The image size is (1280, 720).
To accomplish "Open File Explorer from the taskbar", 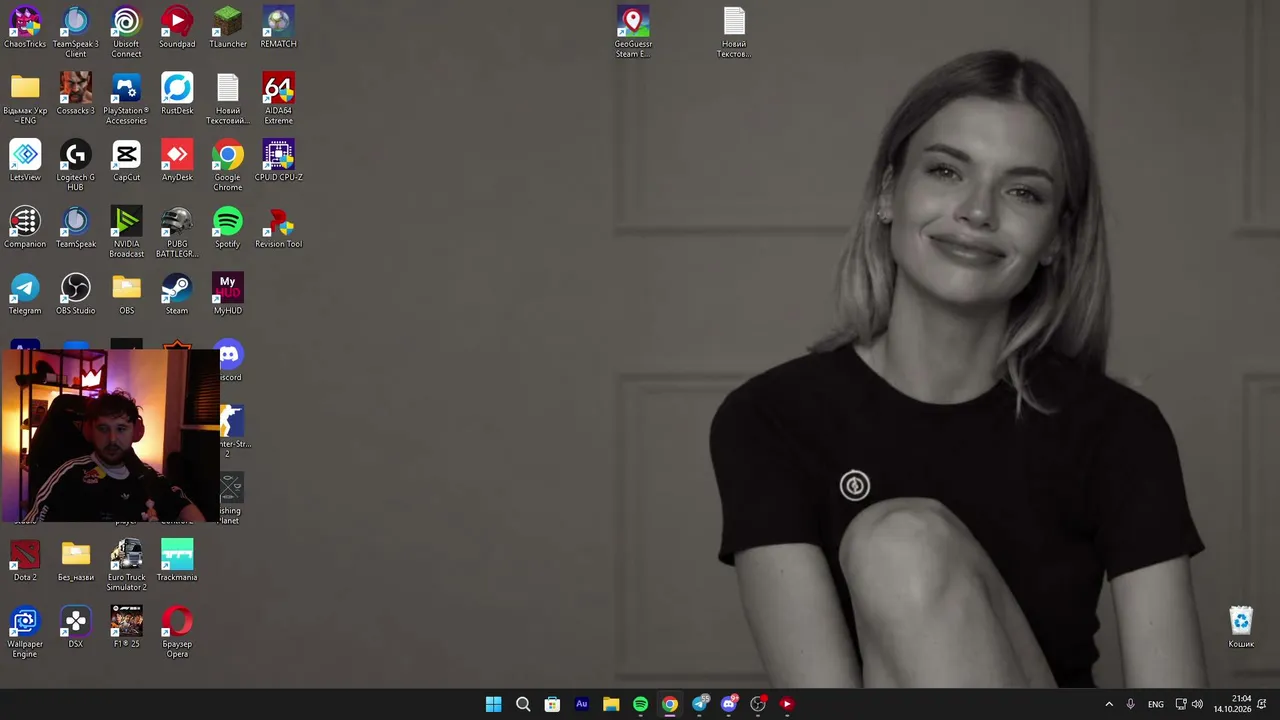I will click(611, 704).
